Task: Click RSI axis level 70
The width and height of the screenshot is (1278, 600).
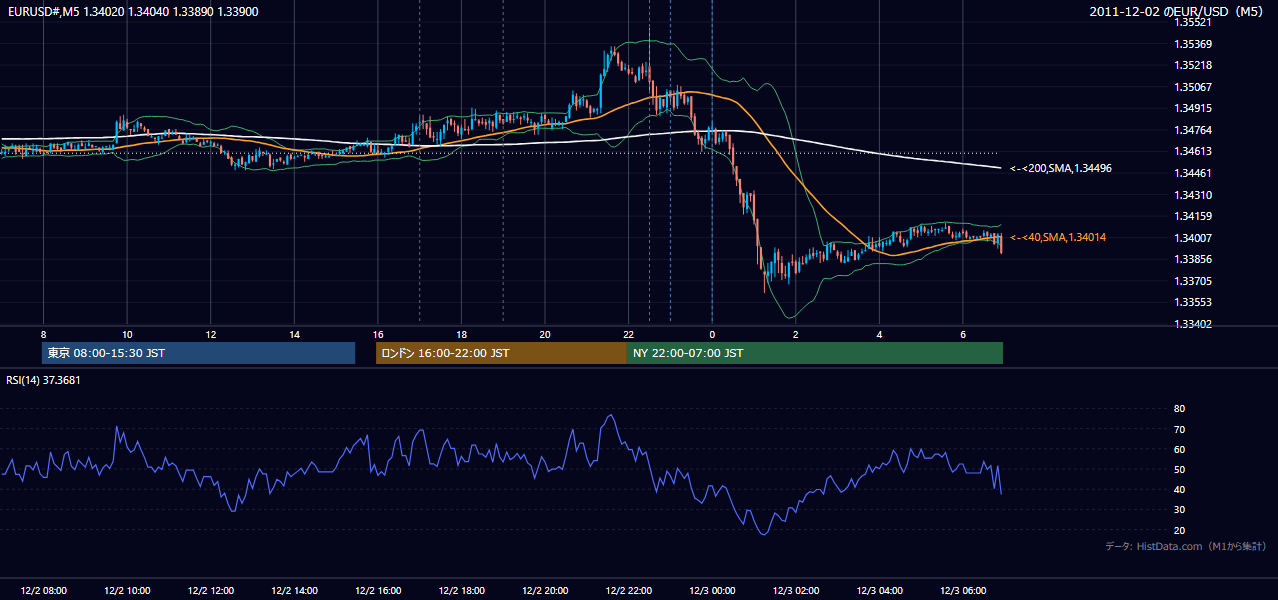Action: [1179, 429]
